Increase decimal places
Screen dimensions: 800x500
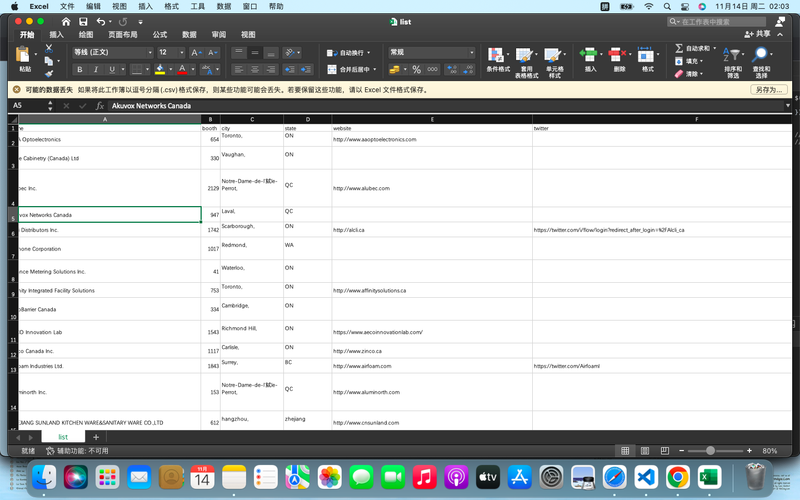452,69
